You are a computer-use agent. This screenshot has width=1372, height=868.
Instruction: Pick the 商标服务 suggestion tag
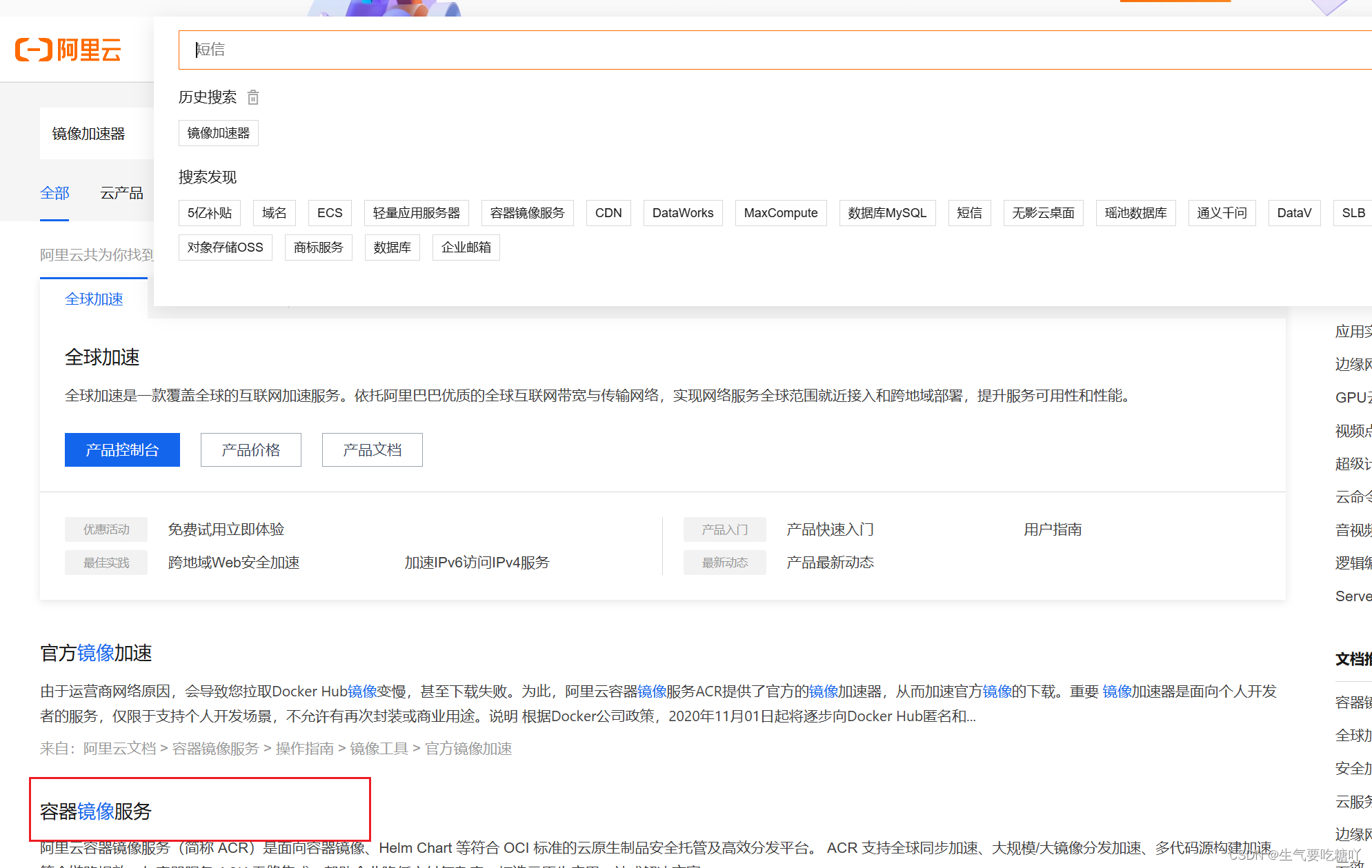319,248
